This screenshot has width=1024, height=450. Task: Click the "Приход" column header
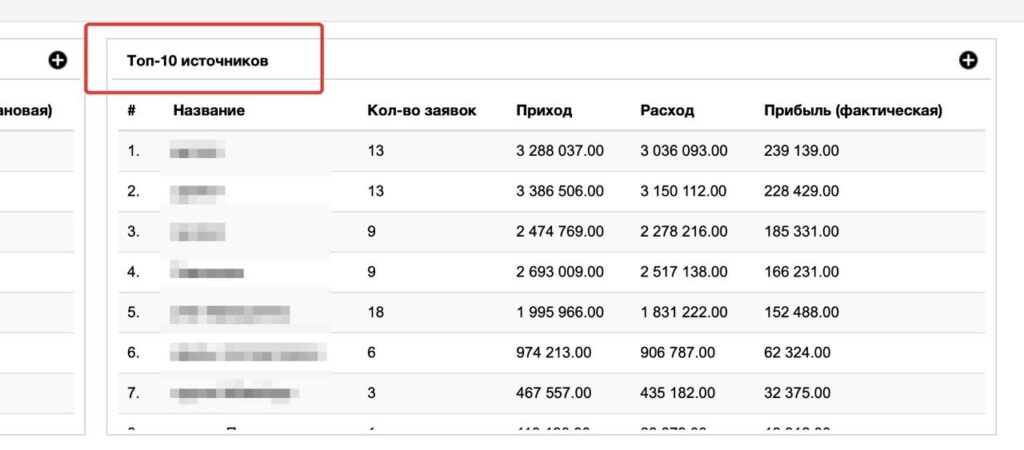[544, 111]
